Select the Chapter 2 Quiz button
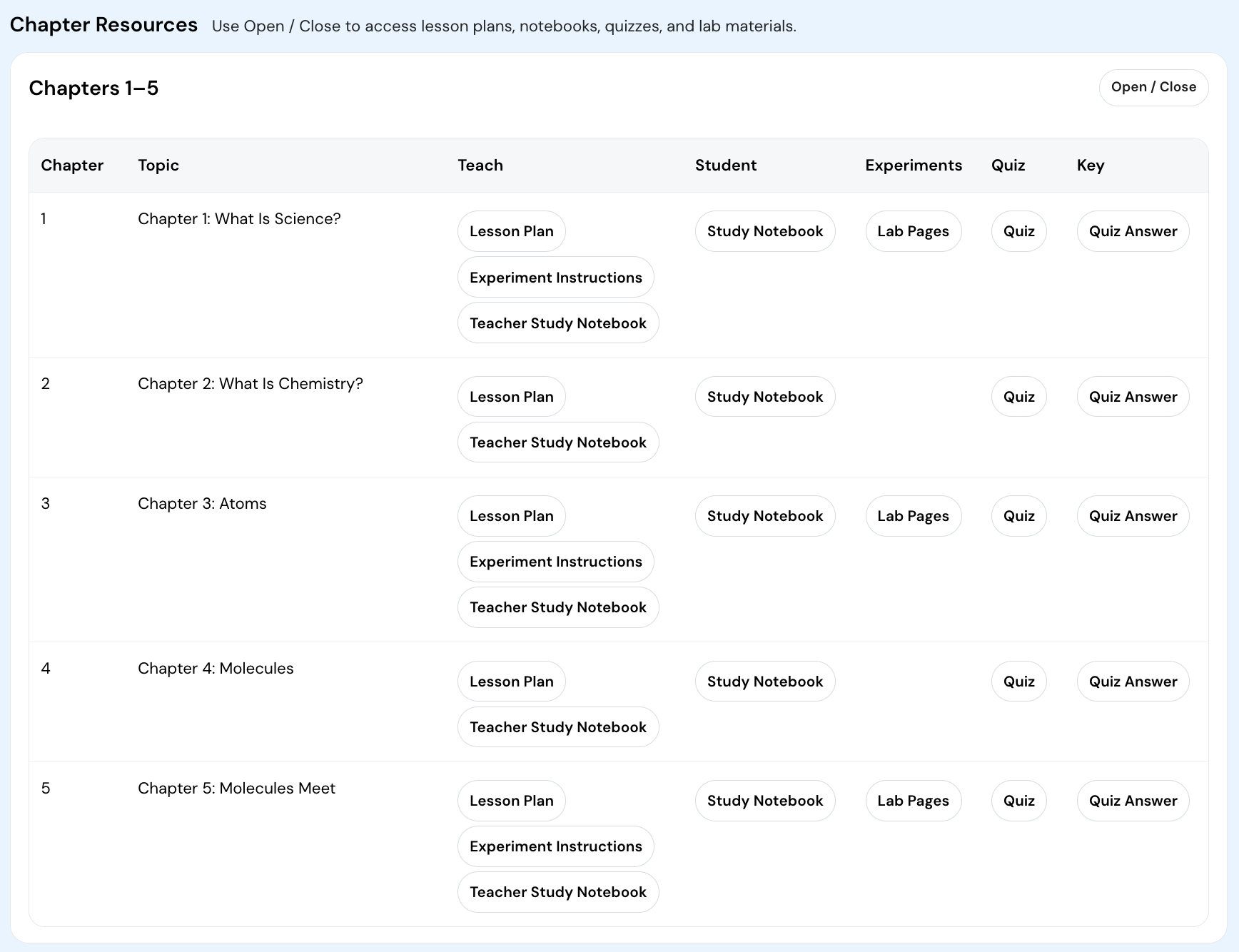Image resolution: width=1239 pixels, height=952 pixels. 1018,397
